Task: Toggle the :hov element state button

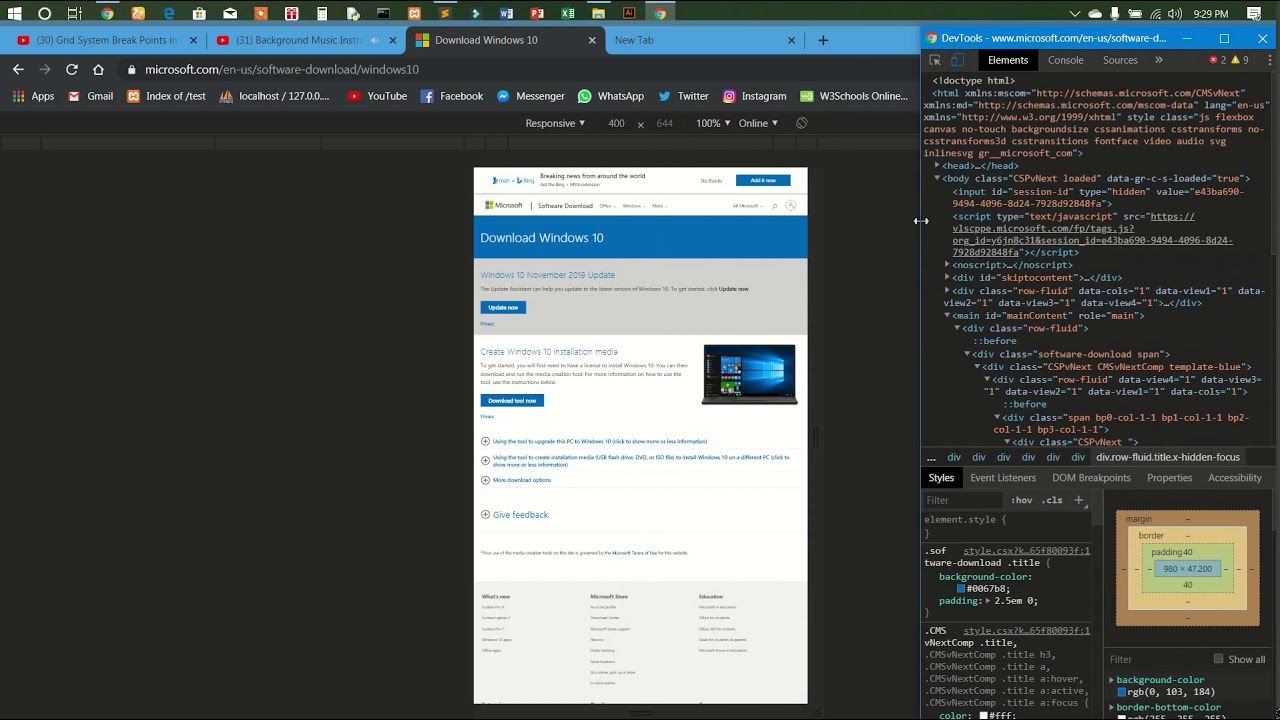Action: coord(1021,500)
